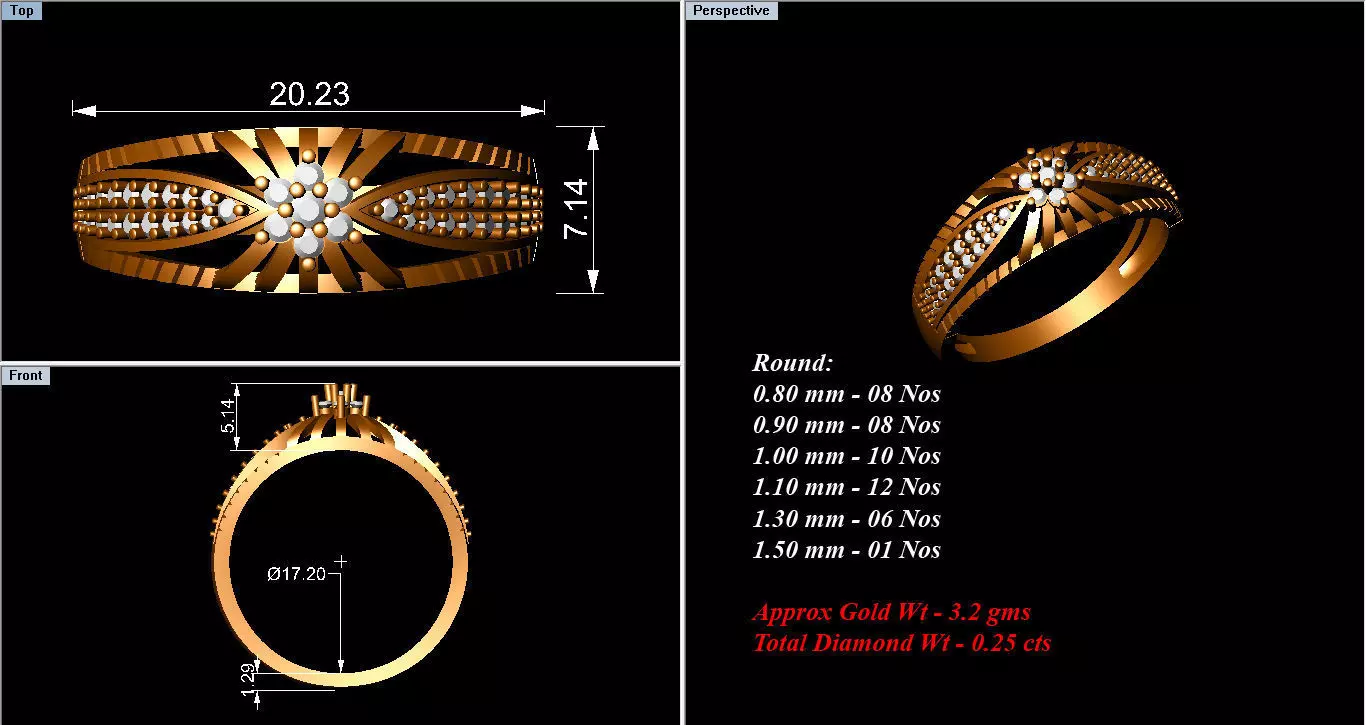
Task: Click the 'Total Diamond Wt - 0.25 cts' text
Action: (902, 642)
